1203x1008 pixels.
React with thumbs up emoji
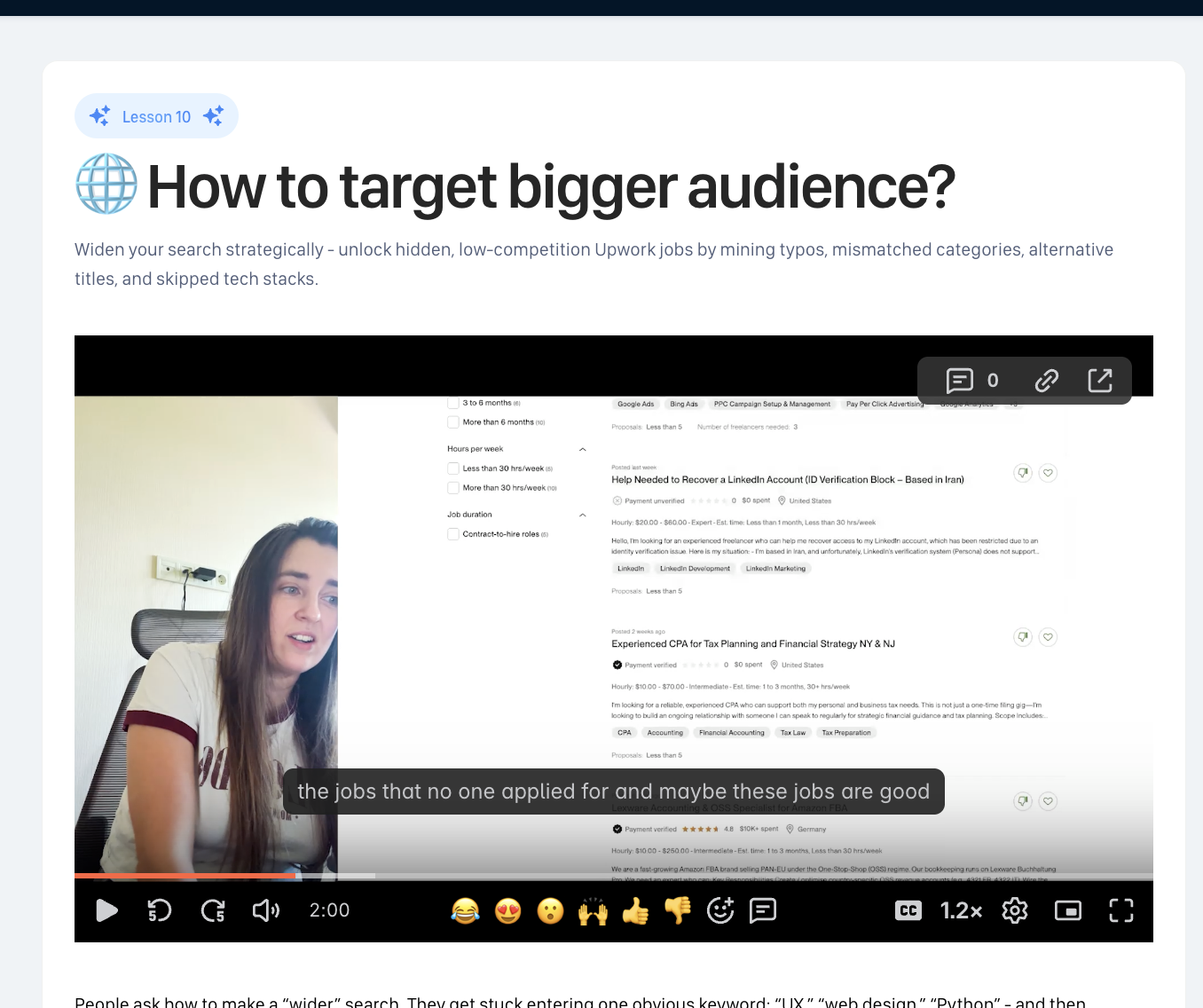[635, 910]
